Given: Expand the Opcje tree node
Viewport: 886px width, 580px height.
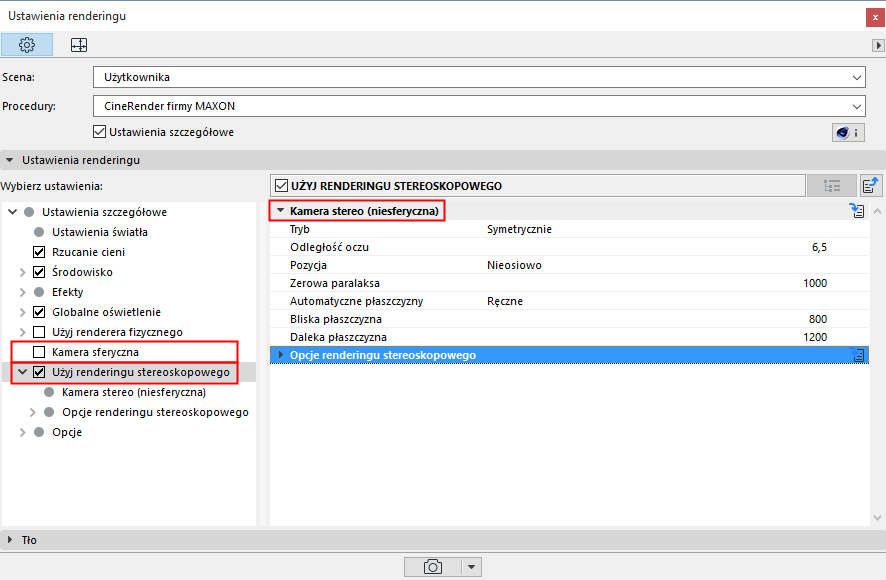Looking at the screenshot, I should pos(23,432).
